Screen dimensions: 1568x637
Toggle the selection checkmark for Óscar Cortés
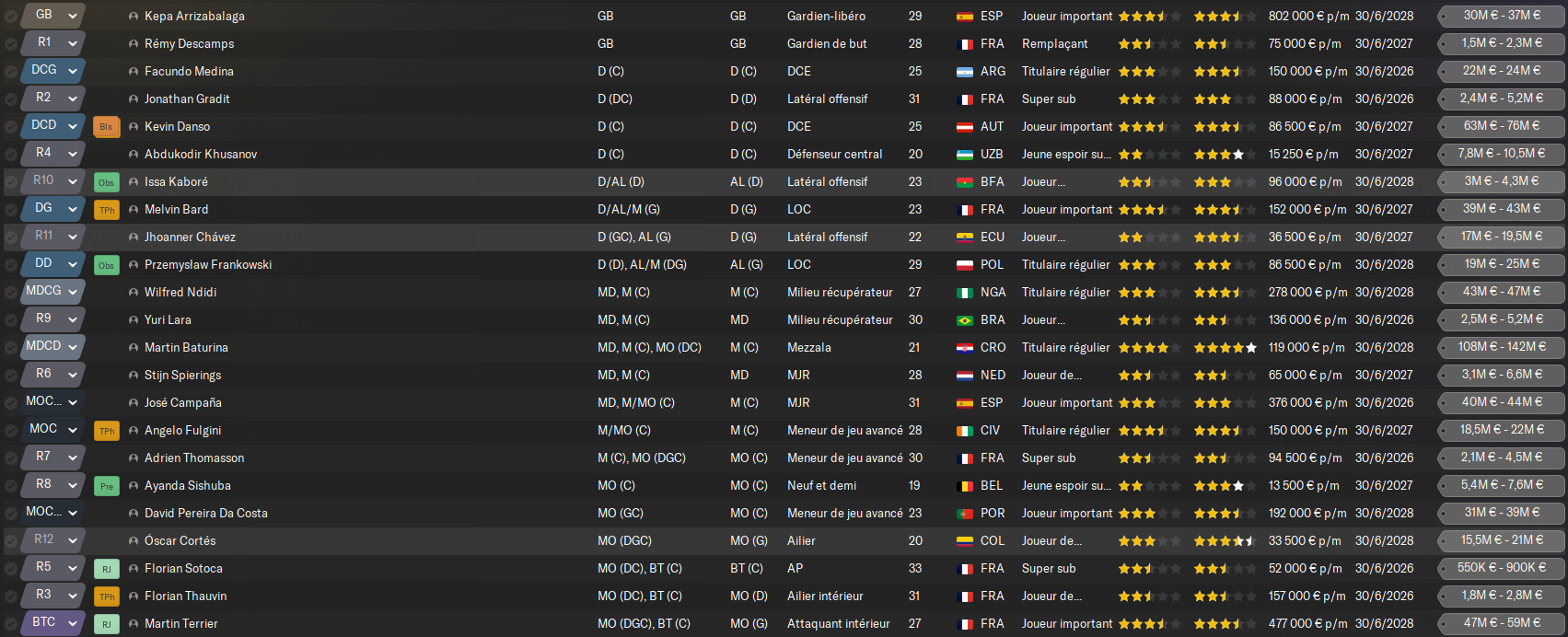[x=10, y=541]
